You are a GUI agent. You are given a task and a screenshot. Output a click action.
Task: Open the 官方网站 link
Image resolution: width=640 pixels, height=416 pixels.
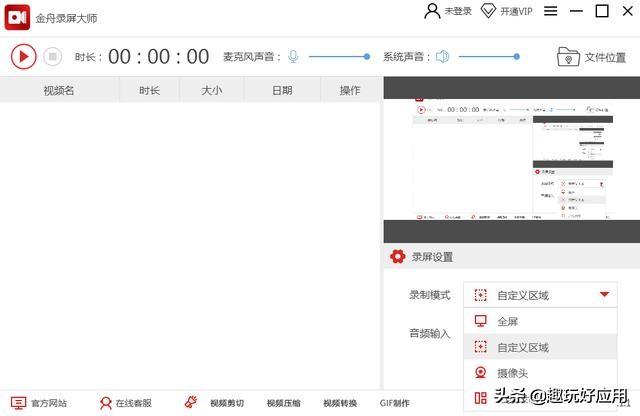click(49, 403)
